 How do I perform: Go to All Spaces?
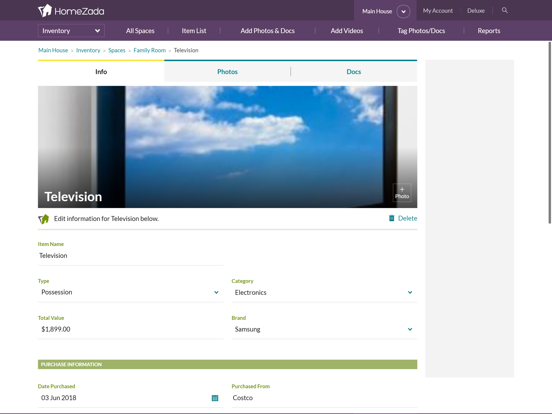click(x=140, y=31)
